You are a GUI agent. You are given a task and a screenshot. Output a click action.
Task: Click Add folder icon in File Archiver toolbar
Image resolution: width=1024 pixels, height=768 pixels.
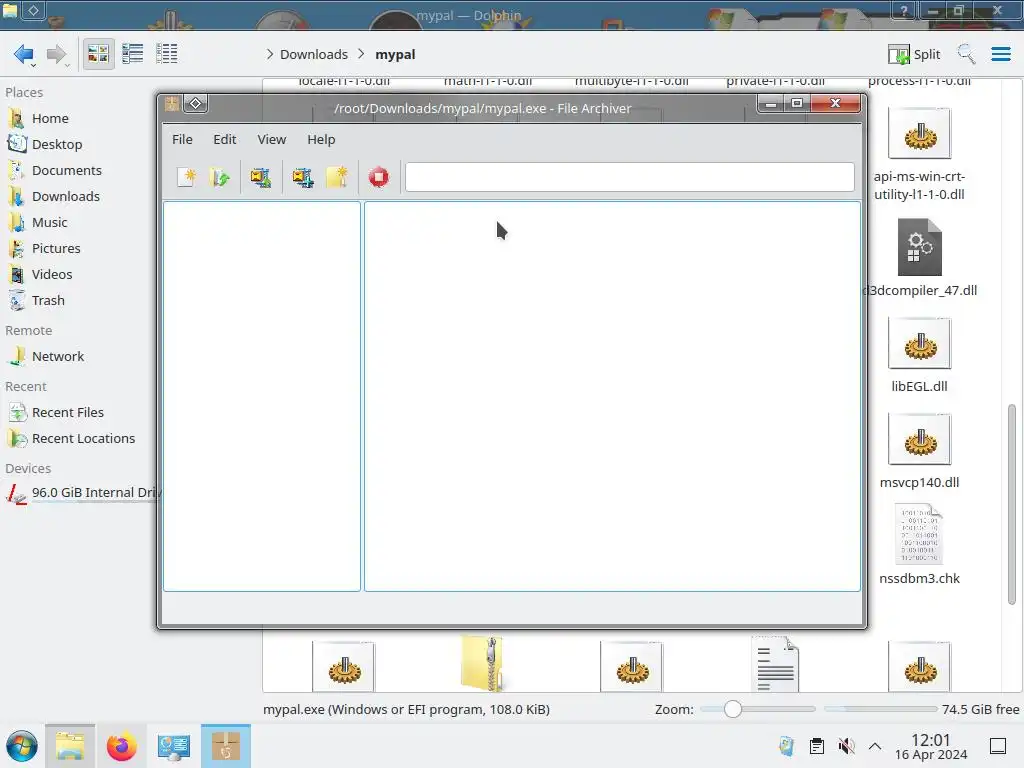coord(337,177)
